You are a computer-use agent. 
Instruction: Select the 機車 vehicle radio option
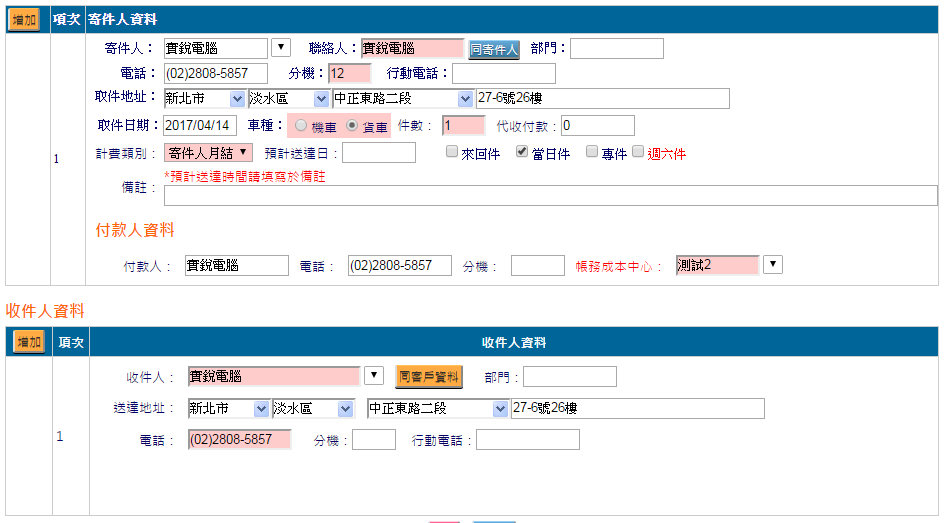tap(301, 126)
